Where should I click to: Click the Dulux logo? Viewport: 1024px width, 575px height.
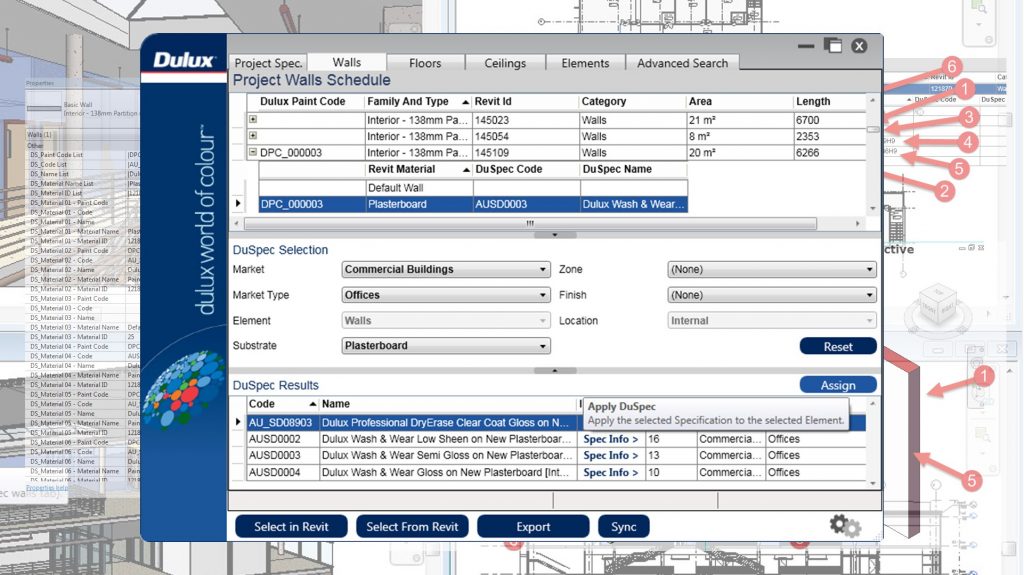tap(183, 60)
